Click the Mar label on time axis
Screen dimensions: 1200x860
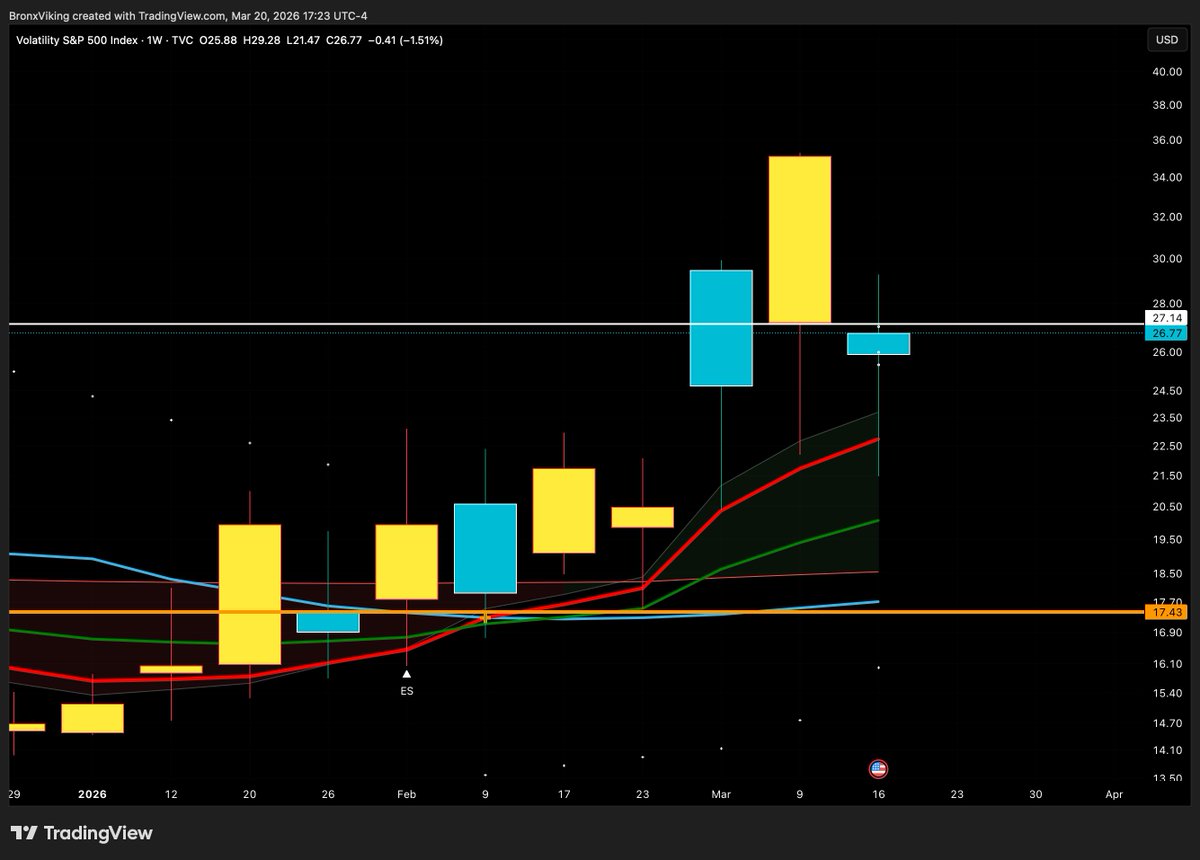[721, 794]
